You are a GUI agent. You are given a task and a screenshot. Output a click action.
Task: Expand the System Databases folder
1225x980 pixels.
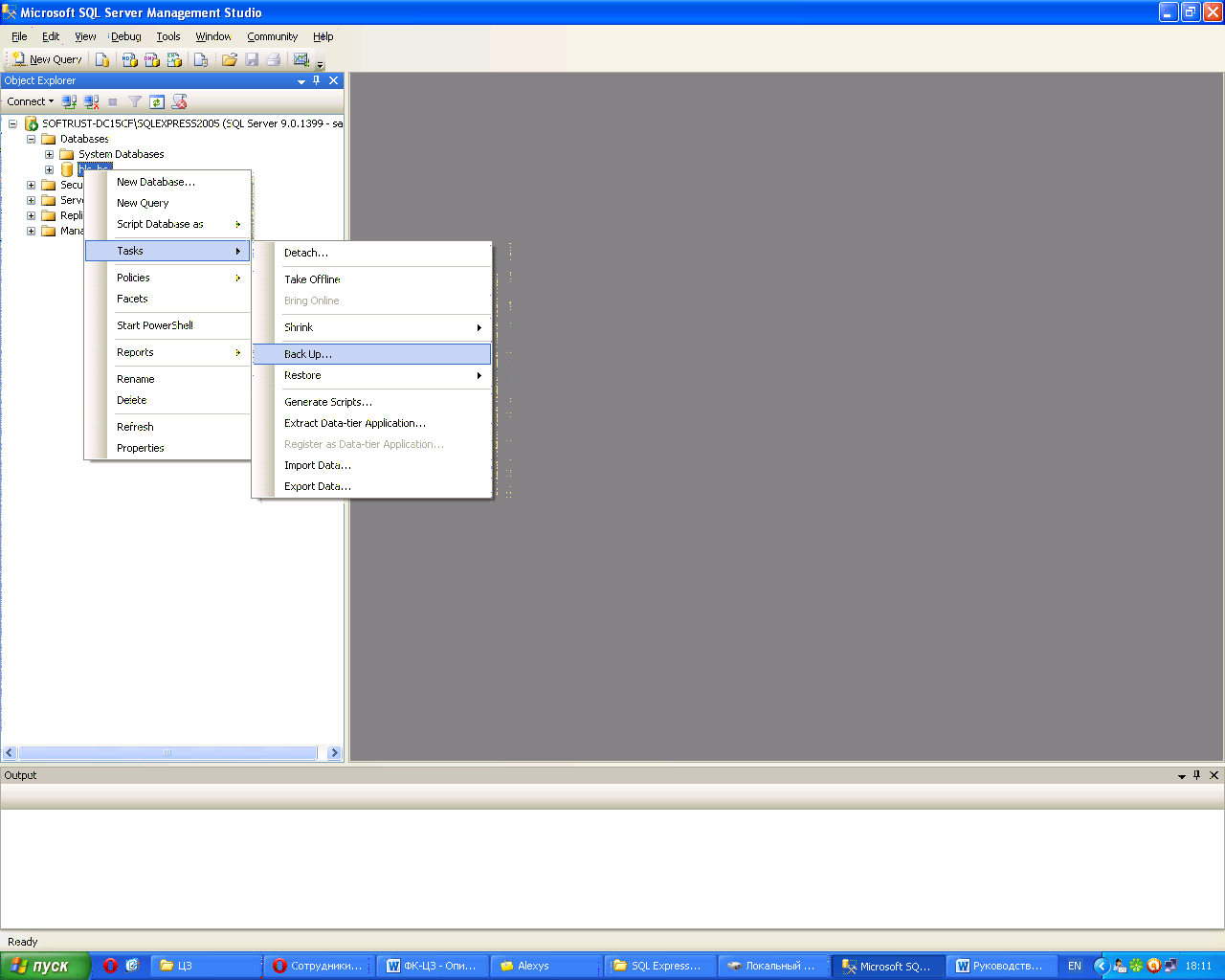(x=49, y=154)
